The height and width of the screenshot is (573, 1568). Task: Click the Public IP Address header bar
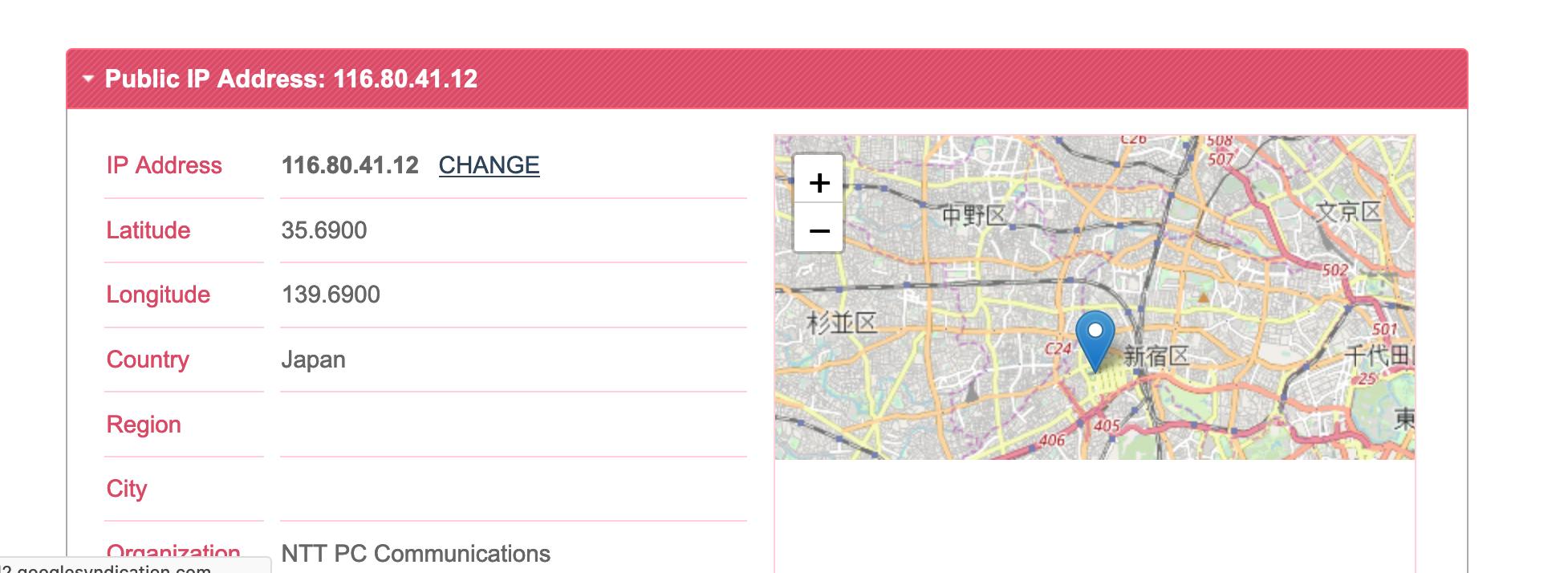pos(766,79)
